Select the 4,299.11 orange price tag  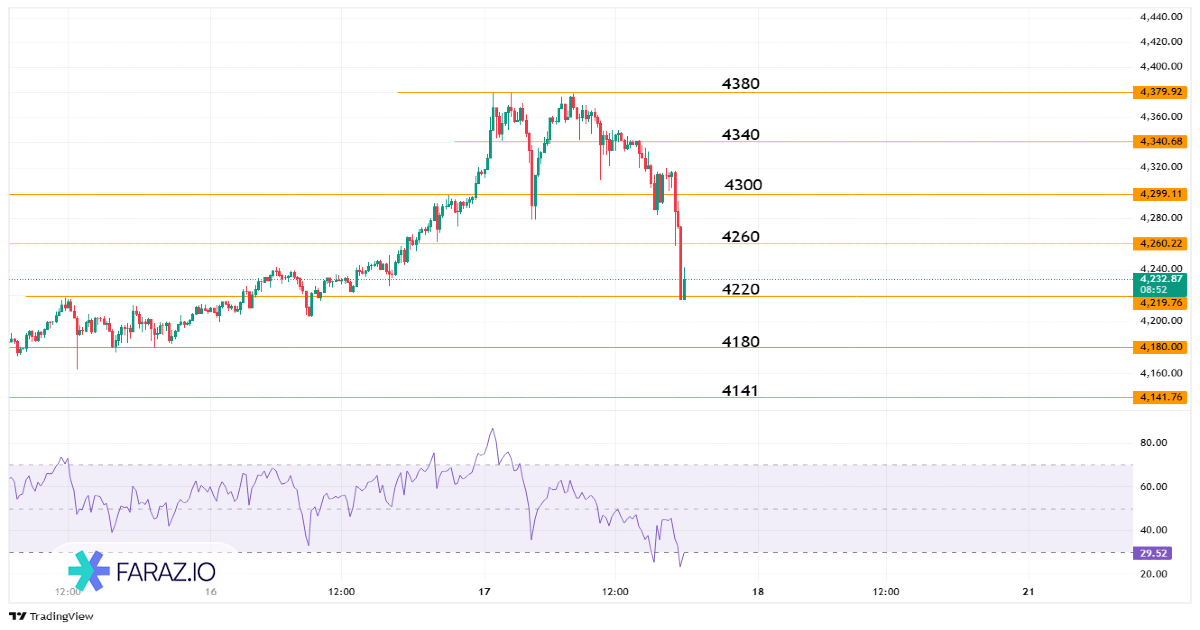click(x=1160, y=193)
